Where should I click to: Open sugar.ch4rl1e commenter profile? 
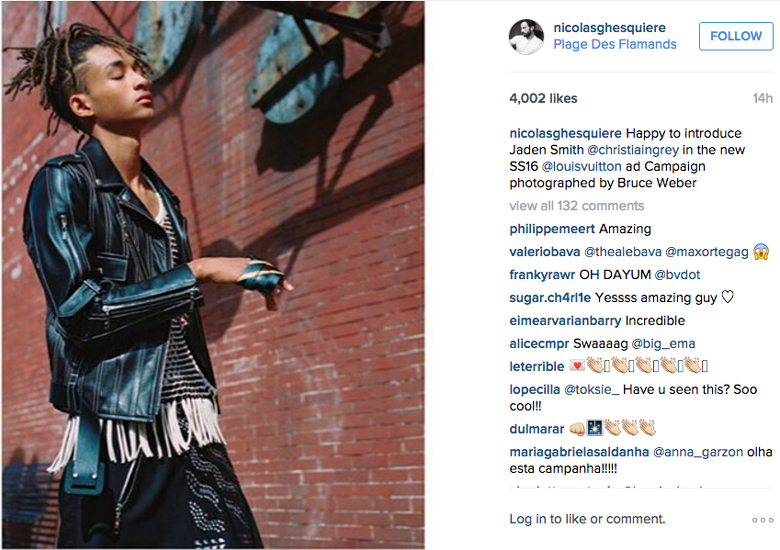550,297
